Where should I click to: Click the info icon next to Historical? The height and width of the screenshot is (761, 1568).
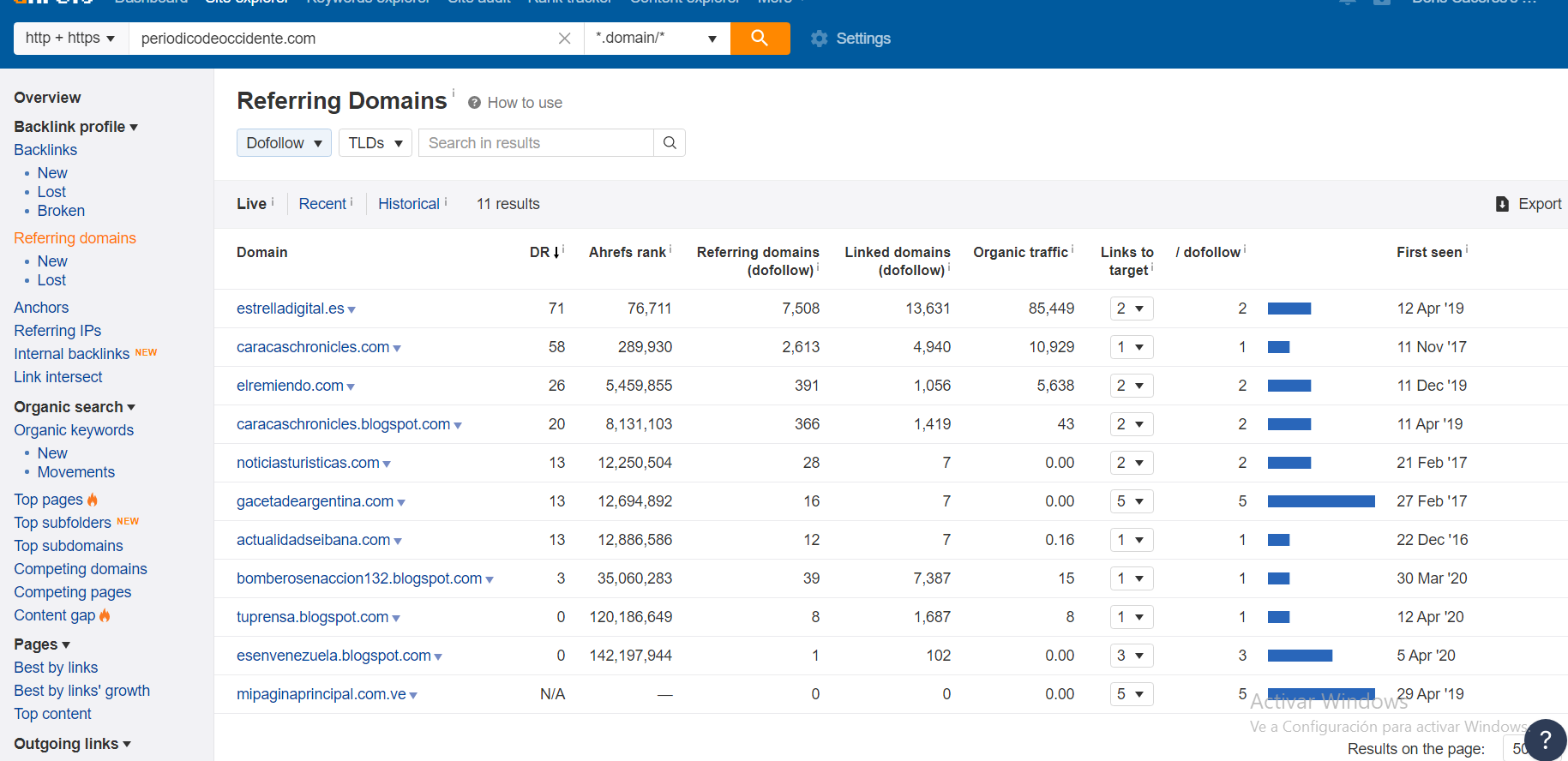click(x=446, y=201)
